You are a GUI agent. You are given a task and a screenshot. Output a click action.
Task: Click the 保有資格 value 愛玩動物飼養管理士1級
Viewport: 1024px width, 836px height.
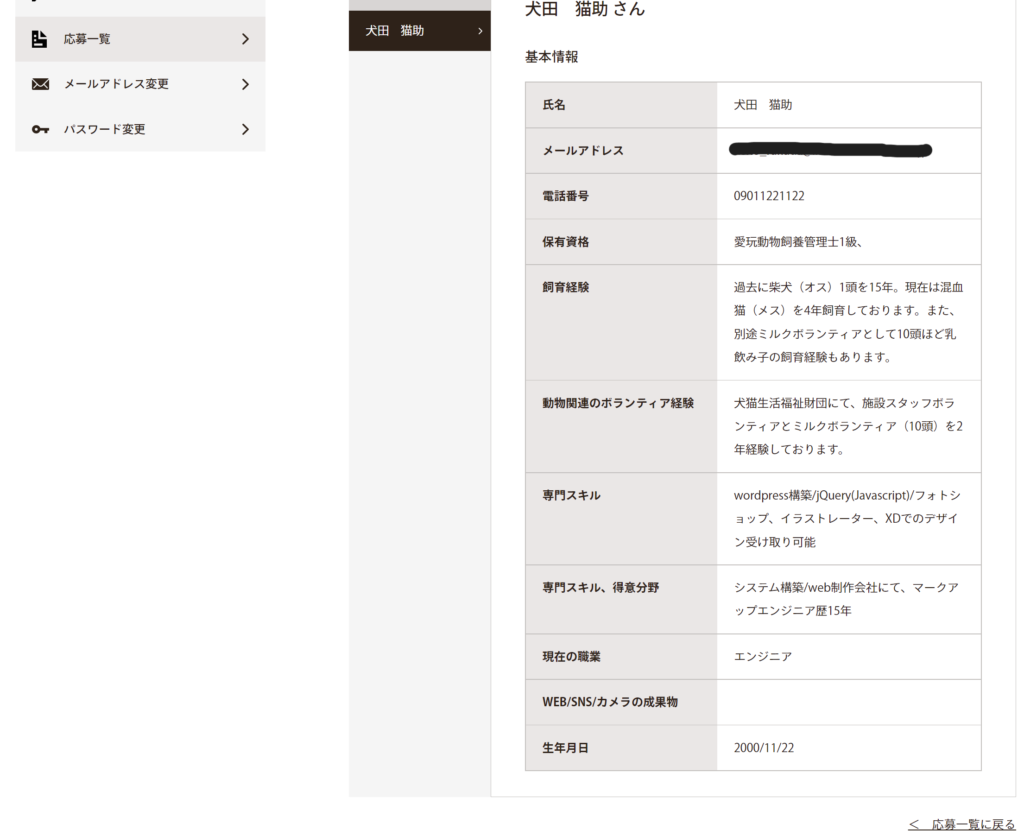coord(797,242)
